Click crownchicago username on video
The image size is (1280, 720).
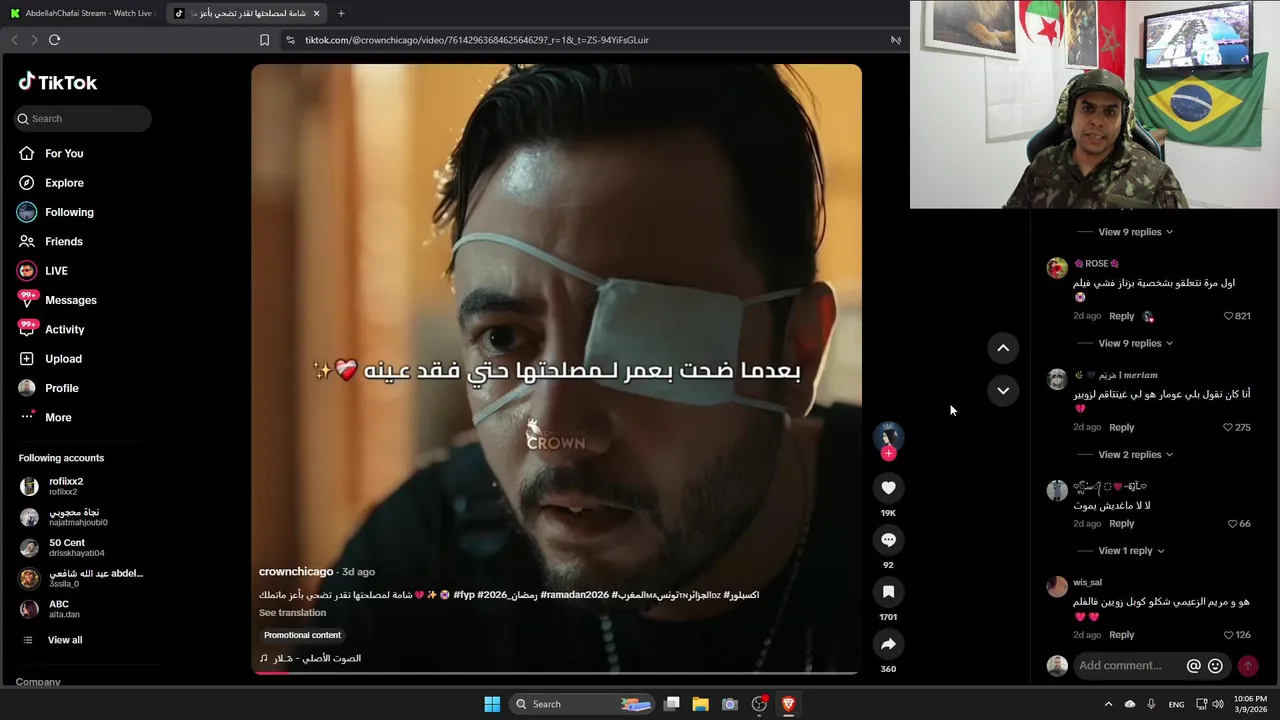[296, 572]
